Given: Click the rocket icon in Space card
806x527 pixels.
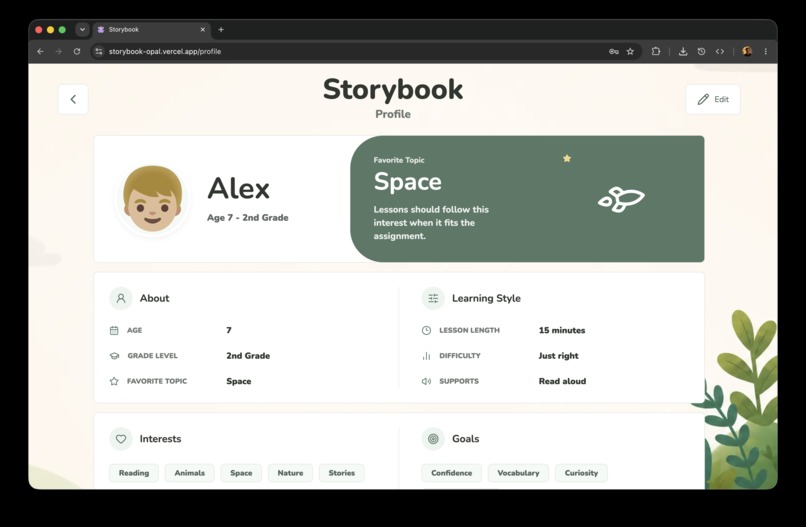Looking at the screenshot, I should (x=621, y=199).
